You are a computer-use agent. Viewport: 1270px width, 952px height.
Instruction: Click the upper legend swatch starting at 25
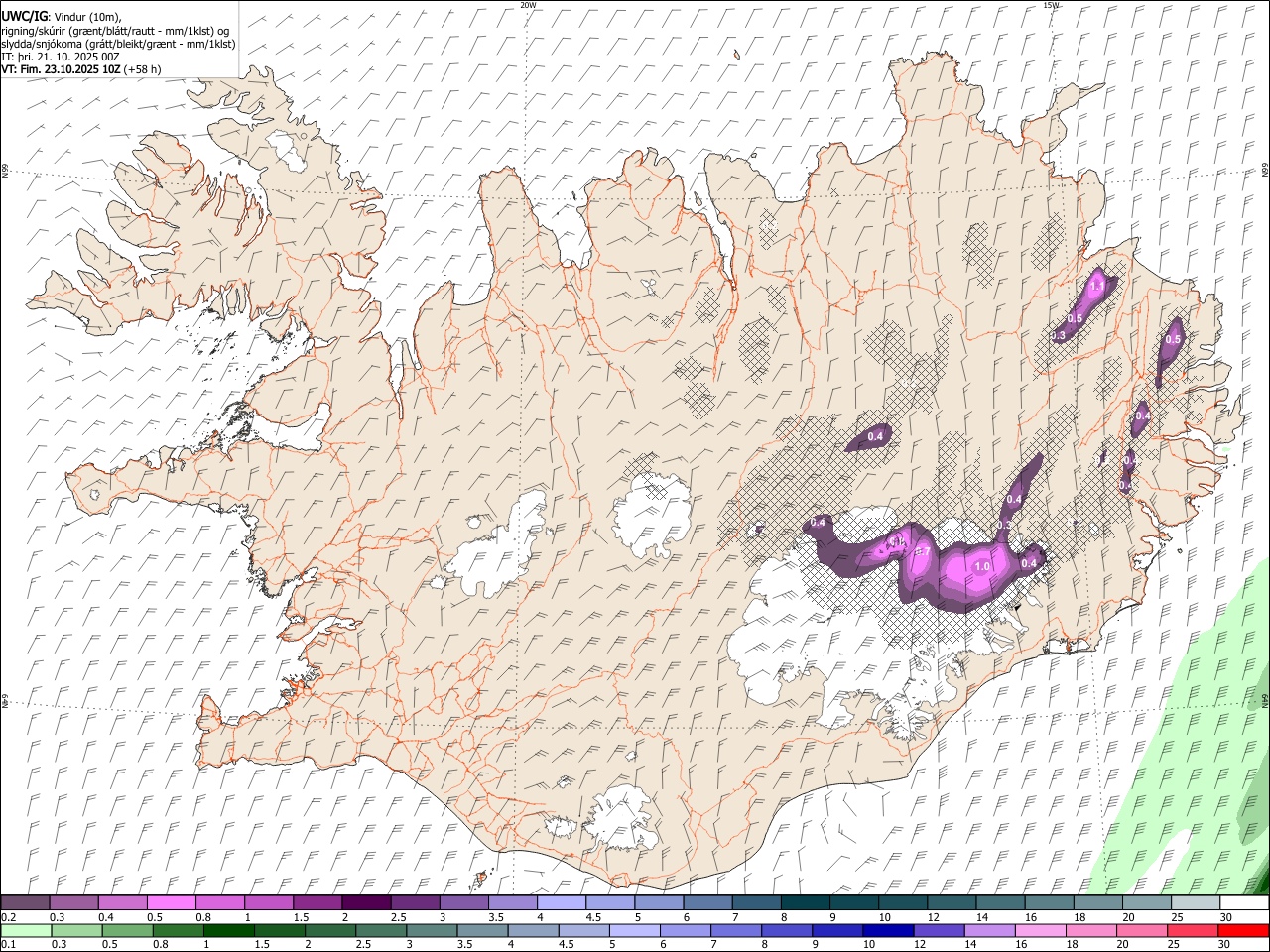point(1196,902)
